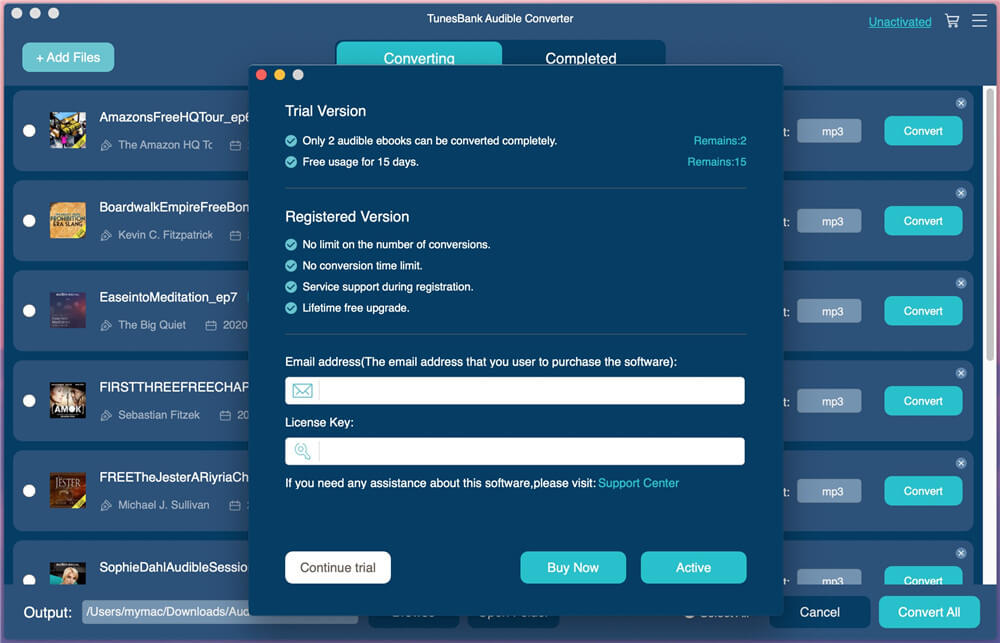Remove the FREETheJesterARiyriaCh row with its X icon
The height and width of the screenshot is (643, 1000).
point(960,462)
